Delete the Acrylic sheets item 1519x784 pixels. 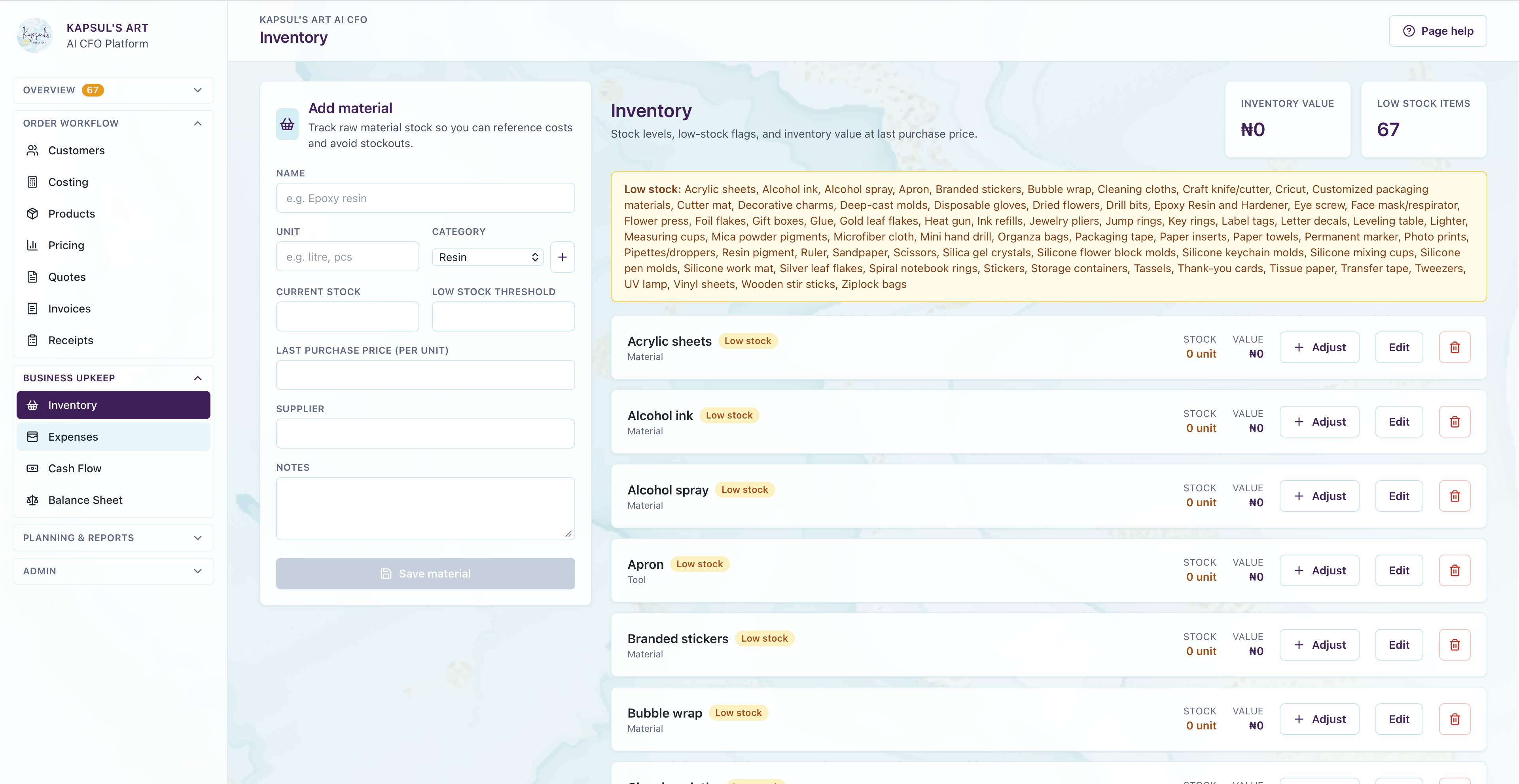point(1454,347)
